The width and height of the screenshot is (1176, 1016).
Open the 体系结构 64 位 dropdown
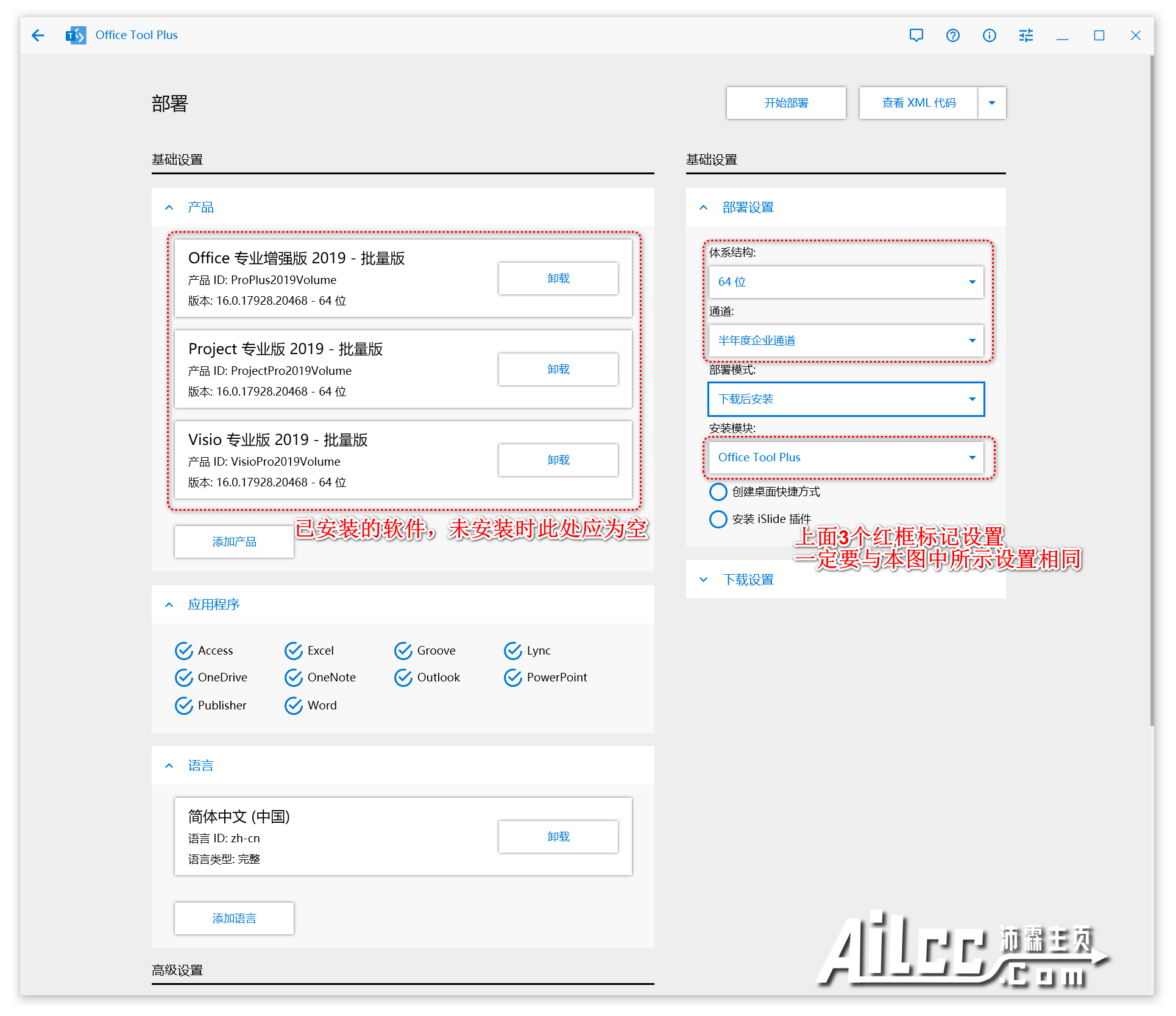846,282
